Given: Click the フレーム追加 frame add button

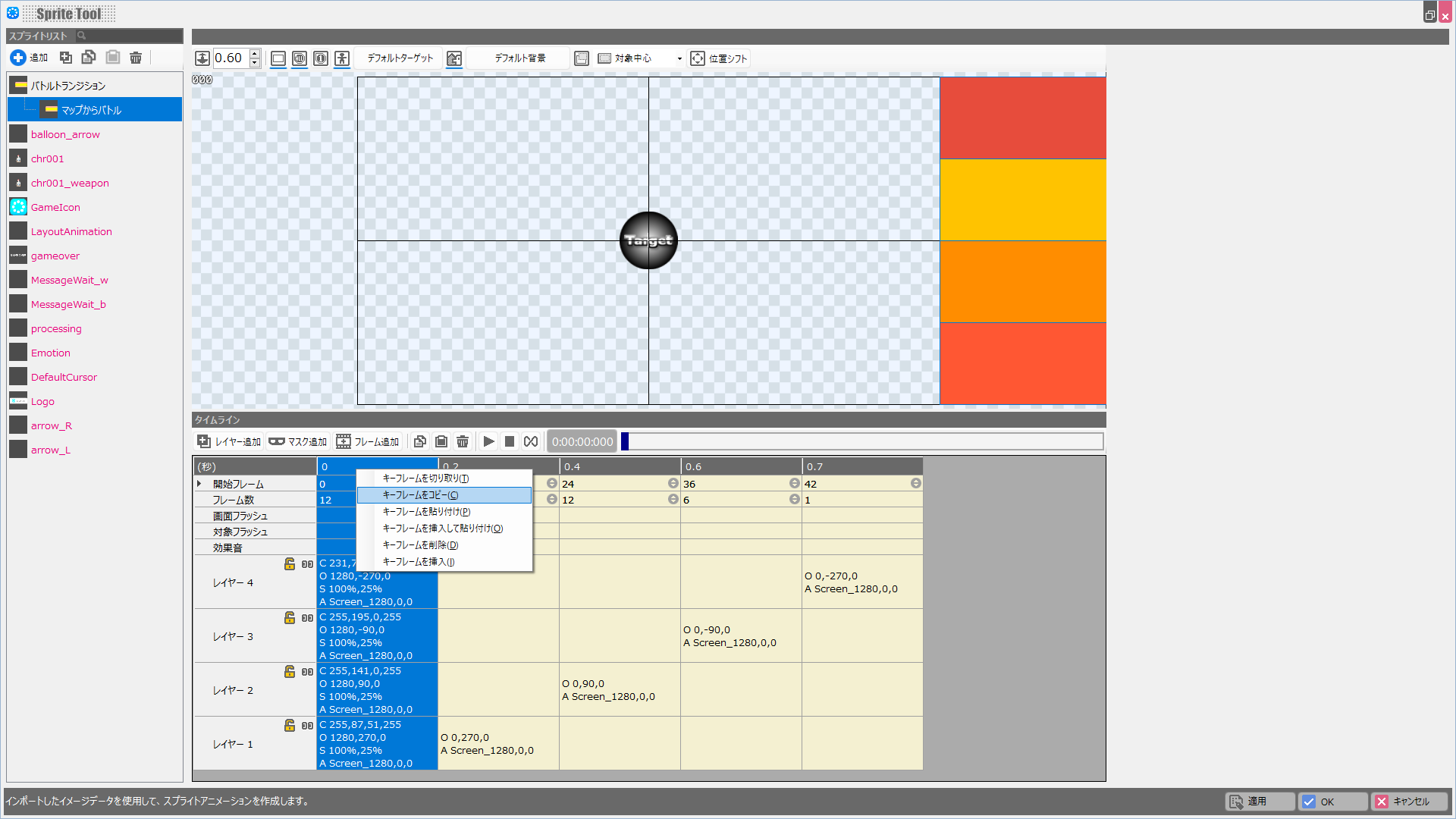Looking at the screenshot, I should point(368,441).
